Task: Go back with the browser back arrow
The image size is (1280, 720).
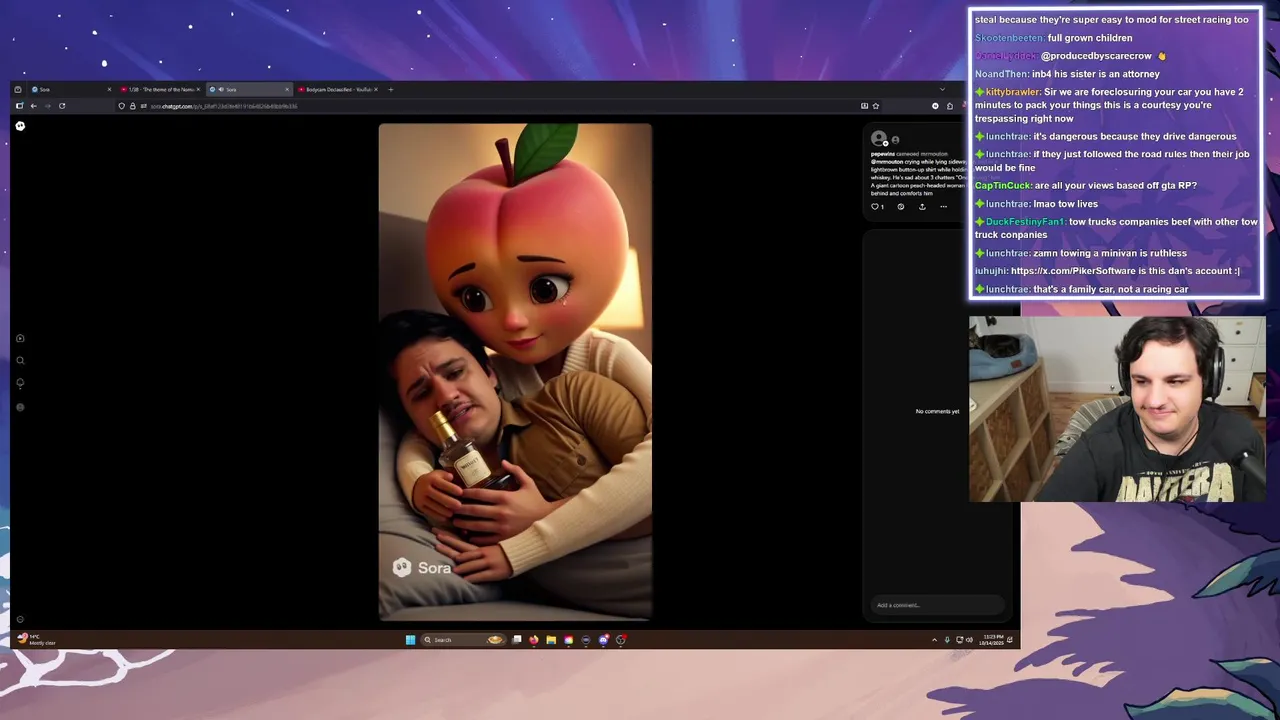Action: (33, 106)
